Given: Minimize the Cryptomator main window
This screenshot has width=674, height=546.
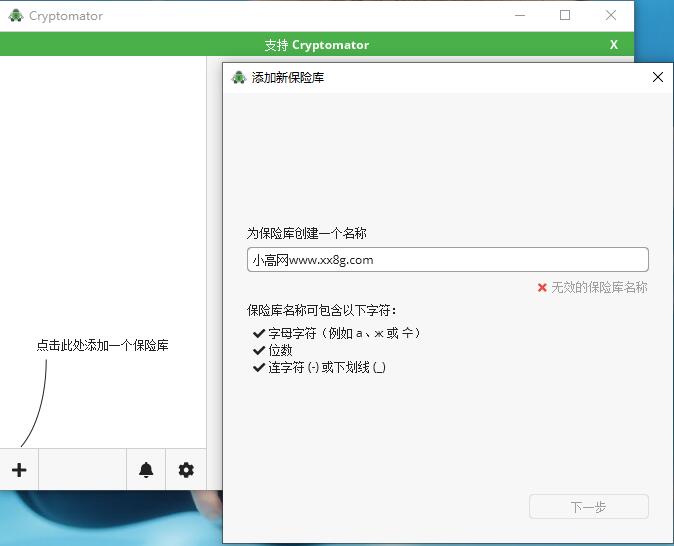Looking at the screenshot, I should pyautogui.click(x=520, y=15).
